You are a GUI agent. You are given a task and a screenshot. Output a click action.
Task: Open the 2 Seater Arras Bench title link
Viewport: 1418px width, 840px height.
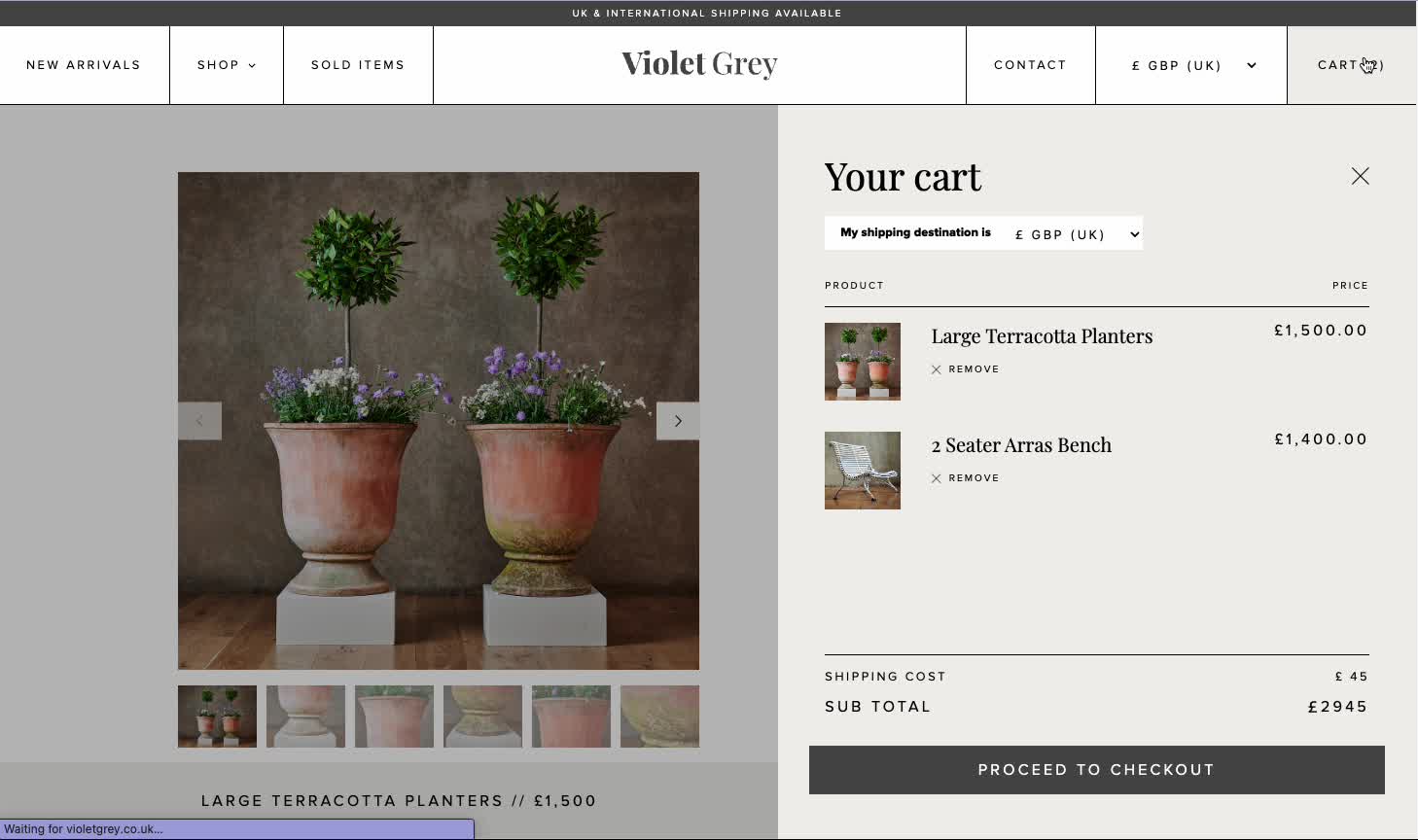[x=1021, y=445]
